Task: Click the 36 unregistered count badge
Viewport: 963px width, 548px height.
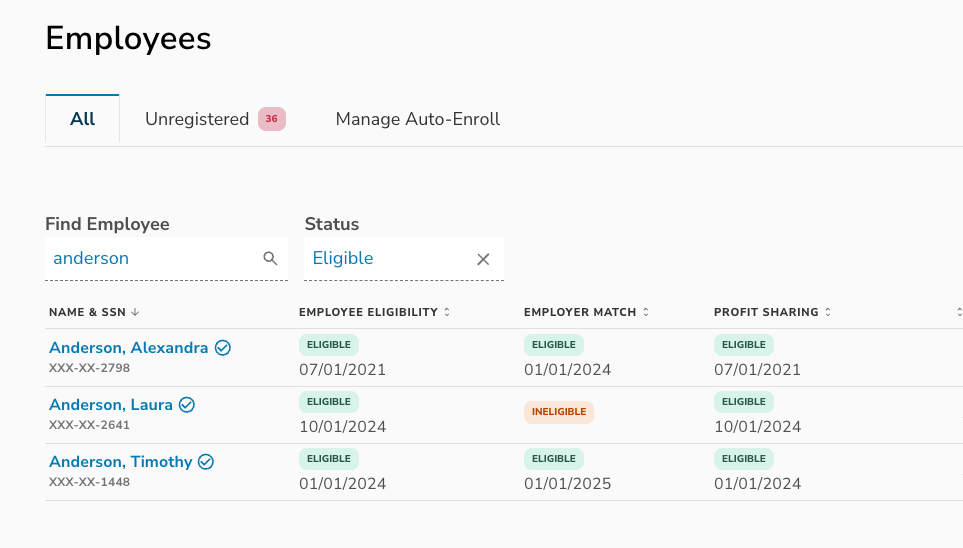Action: click(272, 119)
